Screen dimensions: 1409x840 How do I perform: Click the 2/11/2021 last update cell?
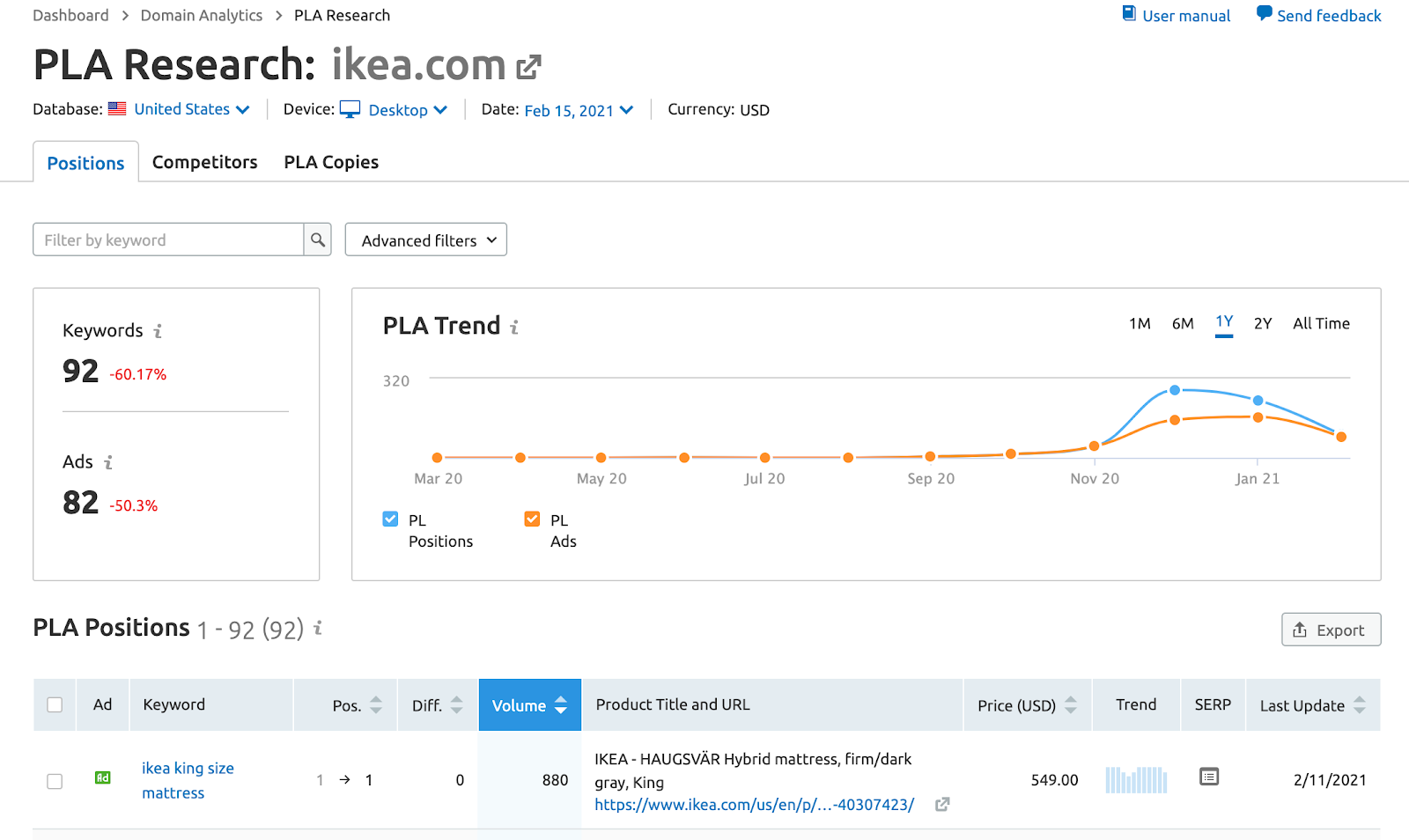coord(1330,780)
